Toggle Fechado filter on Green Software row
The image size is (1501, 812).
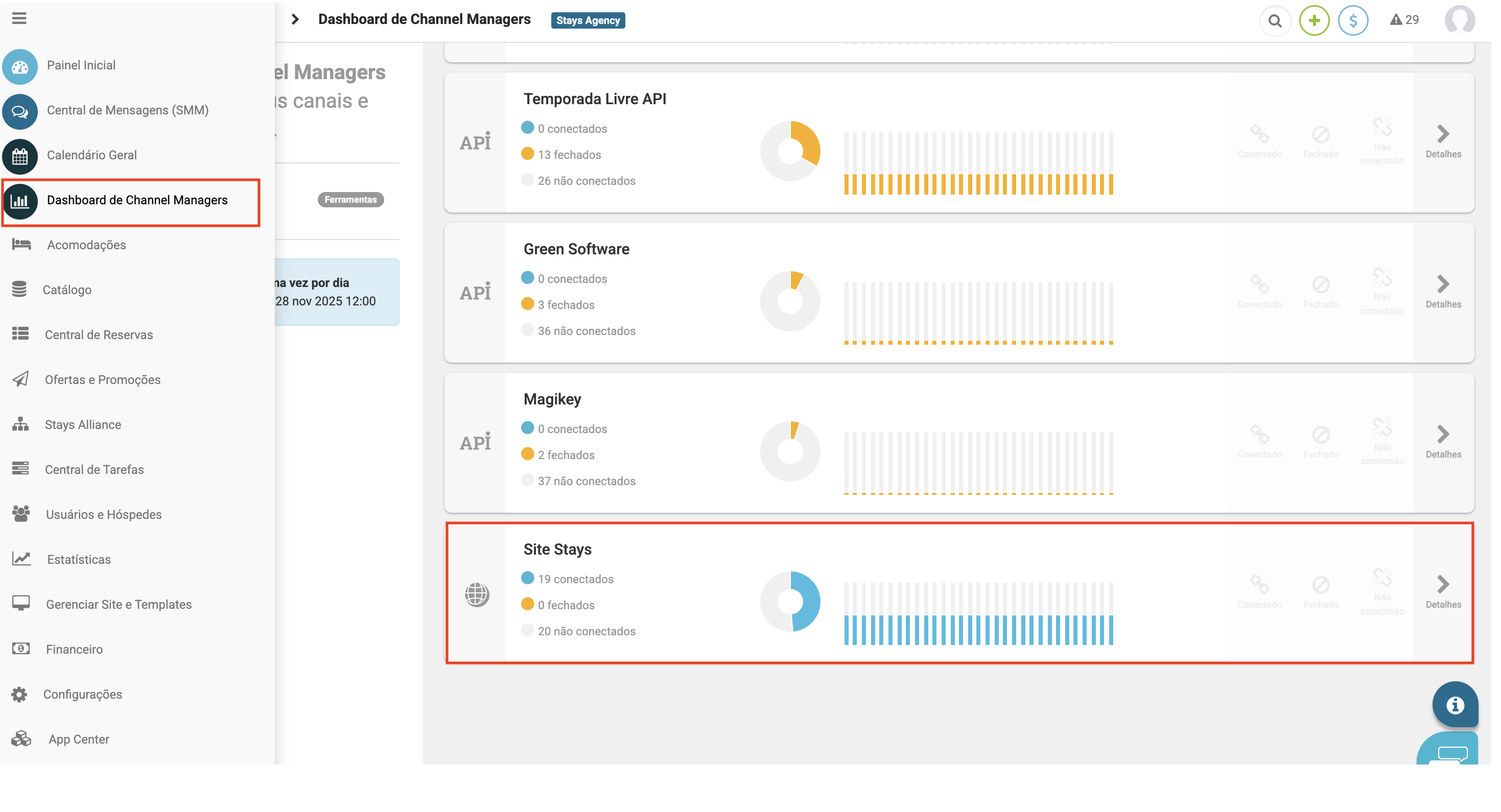click(1320, 291)
